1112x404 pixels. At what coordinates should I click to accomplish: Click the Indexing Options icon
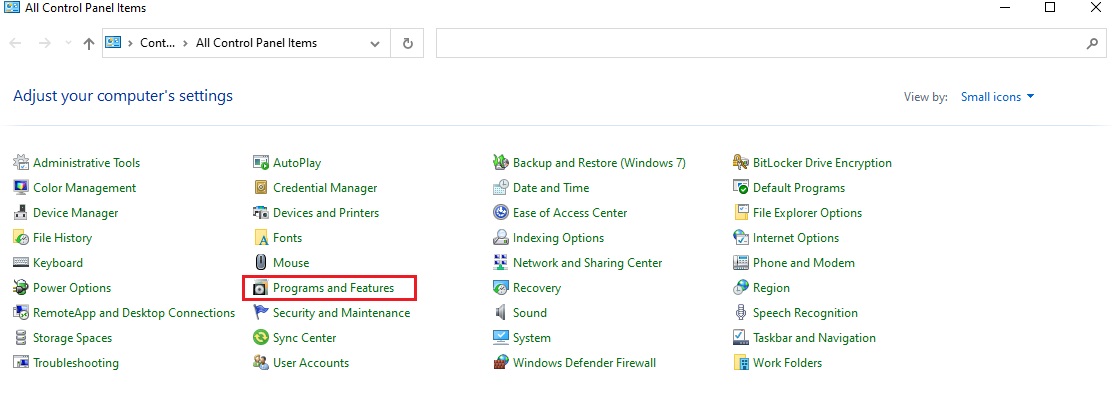[501, 238]
